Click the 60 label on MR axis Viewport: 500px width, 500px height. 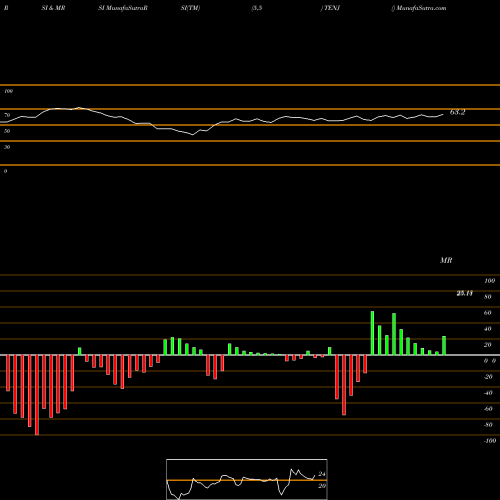point(488,313)
